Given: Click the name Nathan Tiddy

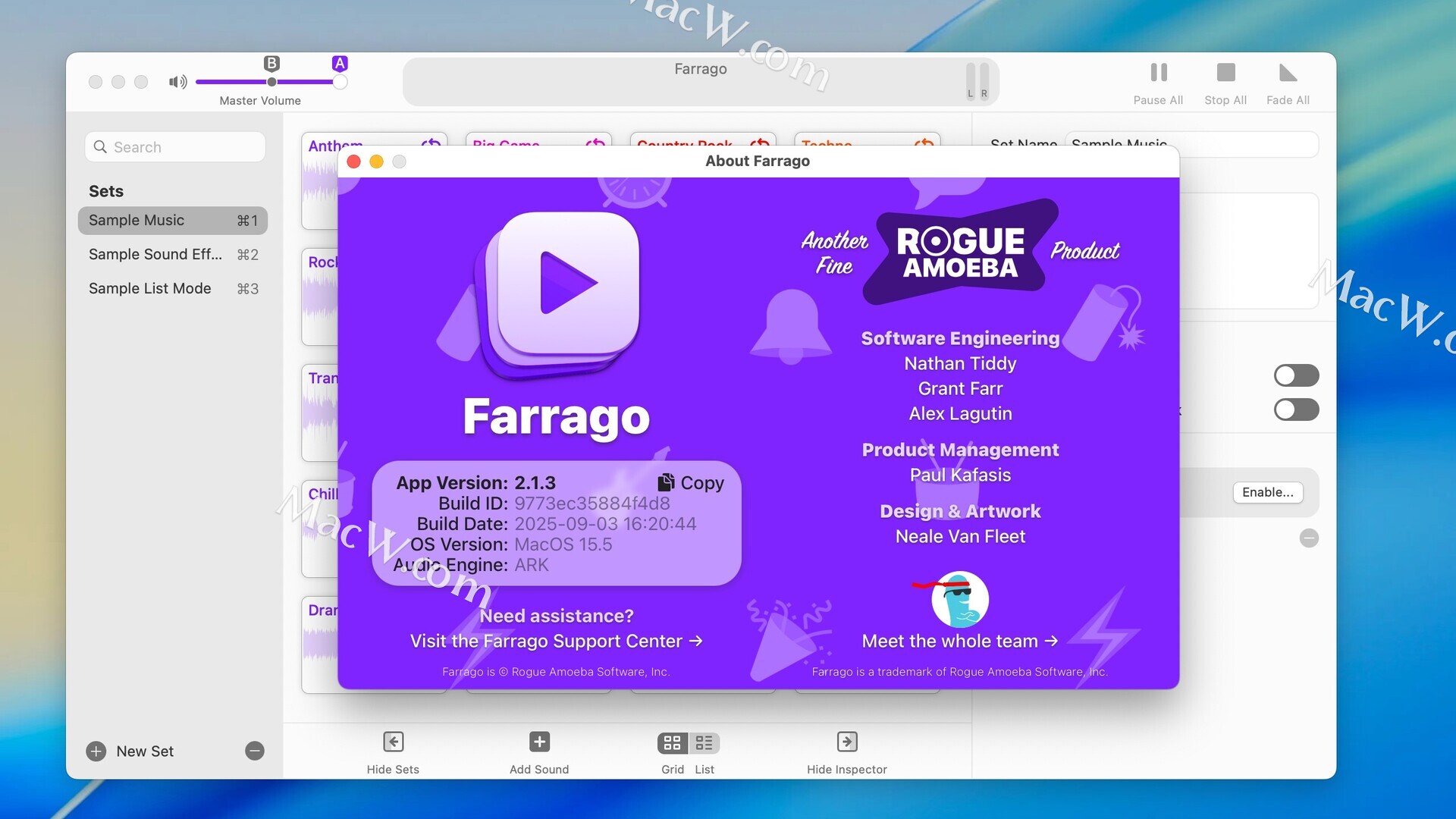Looking at the screenshot, I should pyautogui.click(x=960, y=363).
